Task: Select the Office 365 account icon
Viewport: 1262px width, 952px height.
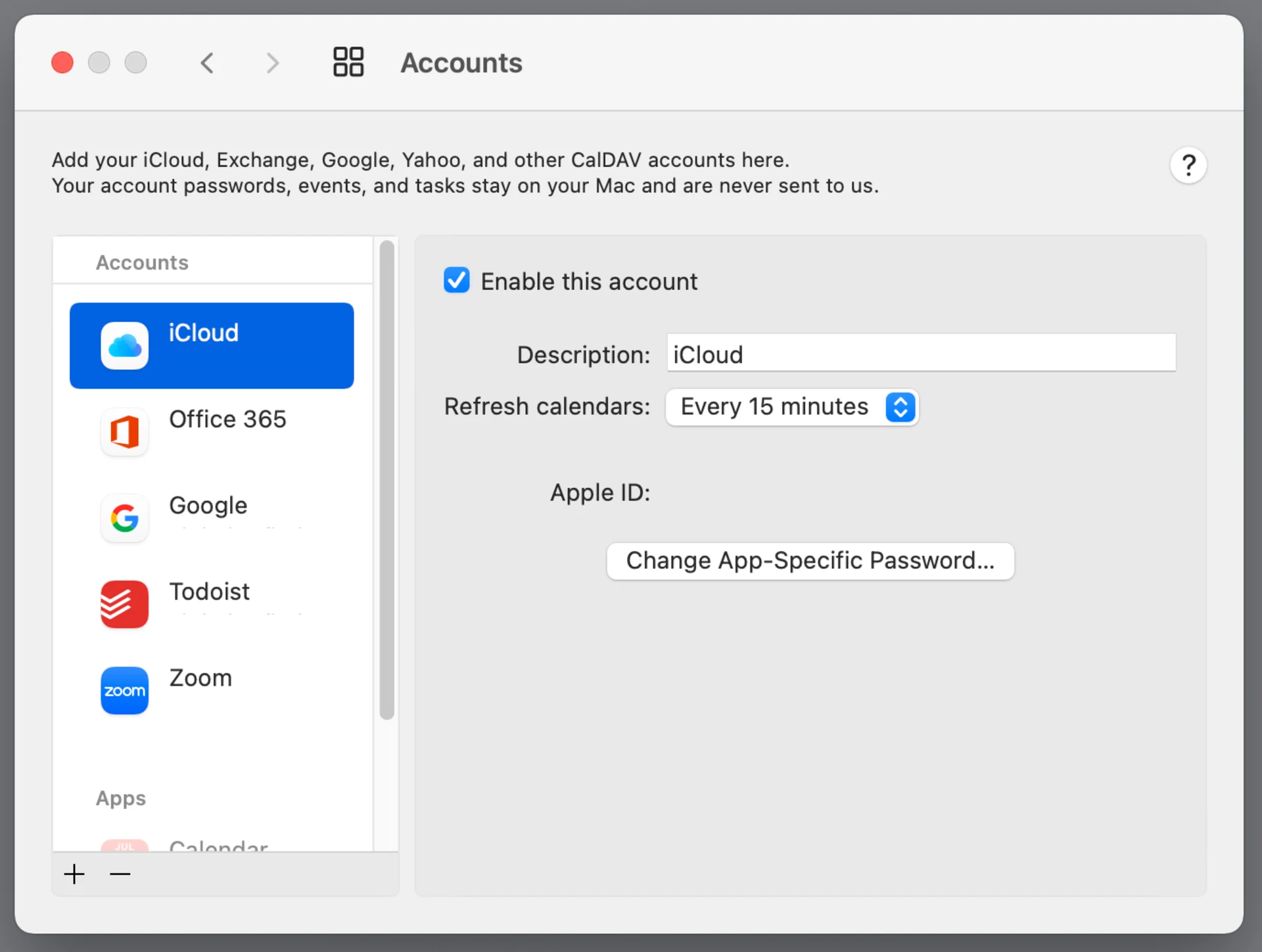Action: [x=124, y=432]
